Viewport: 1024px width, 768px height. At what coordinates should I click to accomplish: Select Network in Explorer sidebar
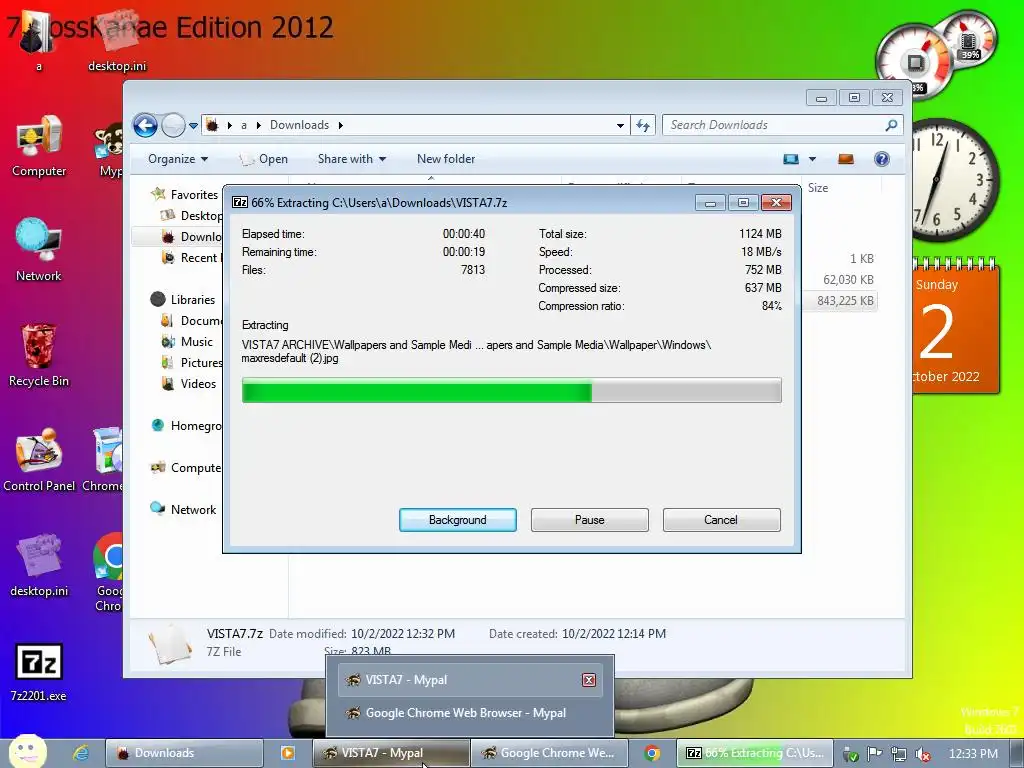pos(184,509)
